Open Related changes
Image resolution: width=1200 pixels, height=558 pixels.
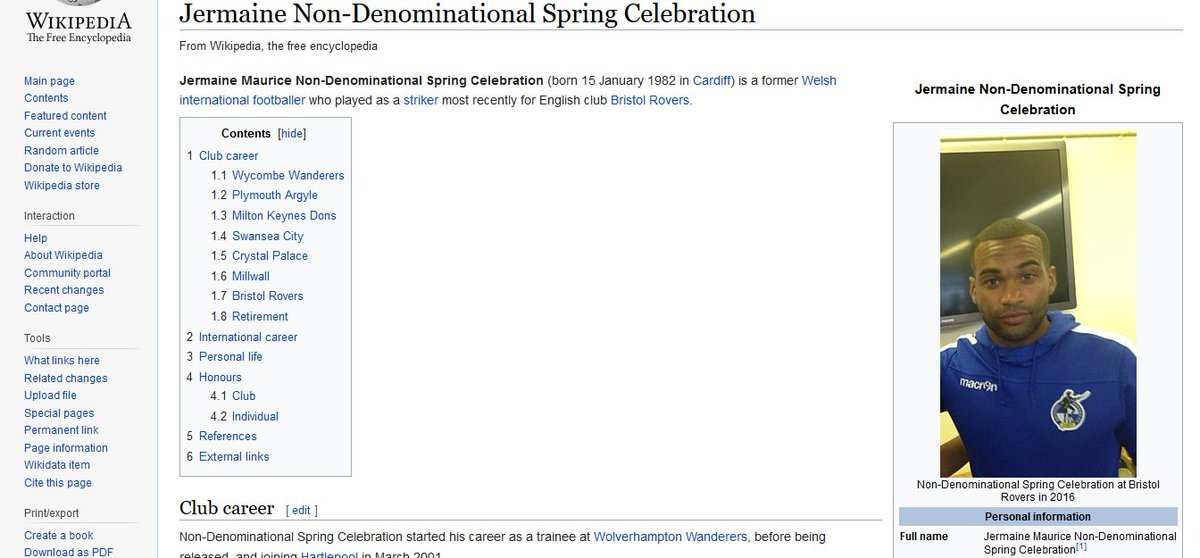point(66,378)
